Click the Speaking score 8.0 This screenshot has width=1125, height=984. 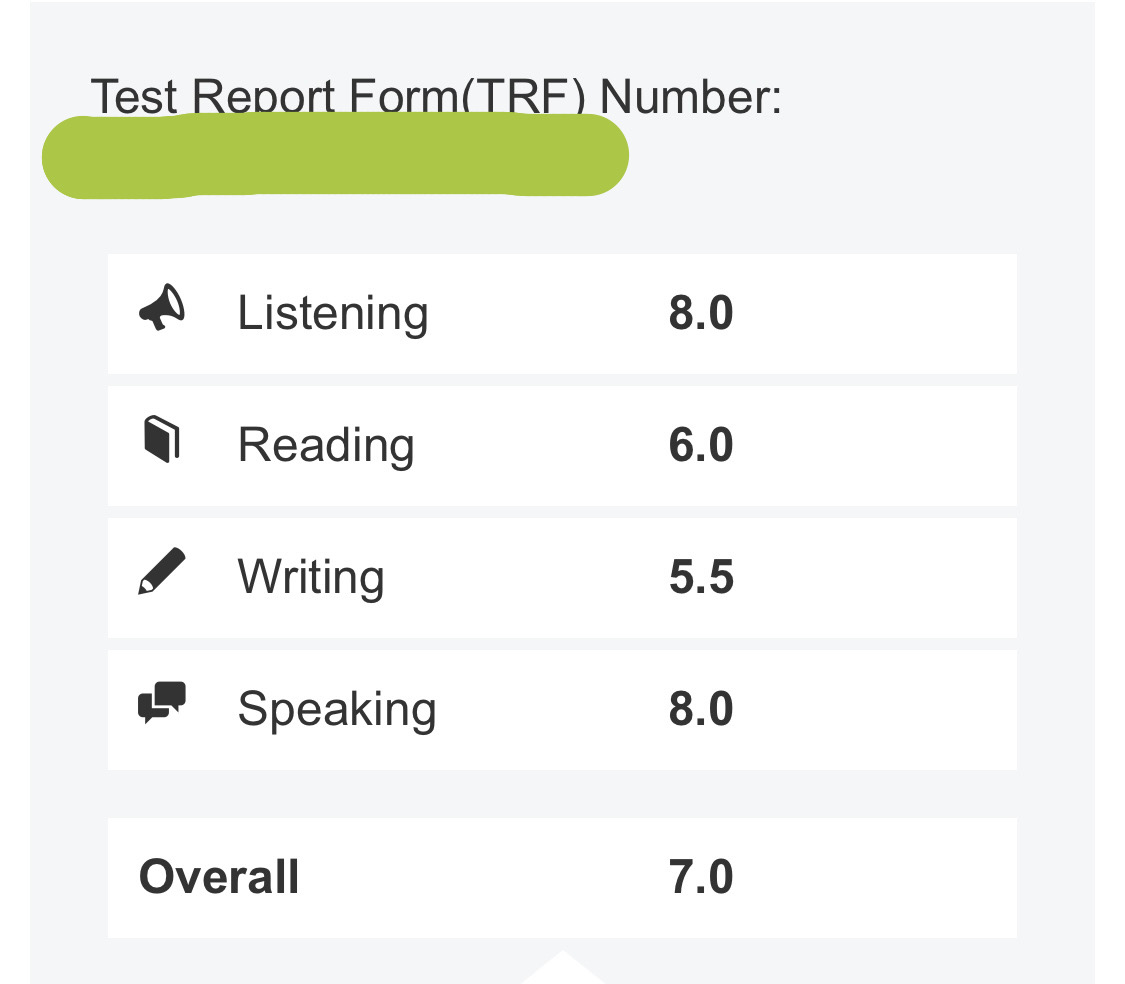(x=701, y=708)
